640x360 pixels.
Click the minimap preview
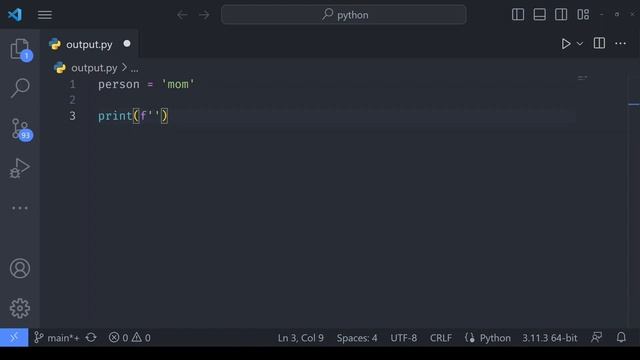[582, 78]
